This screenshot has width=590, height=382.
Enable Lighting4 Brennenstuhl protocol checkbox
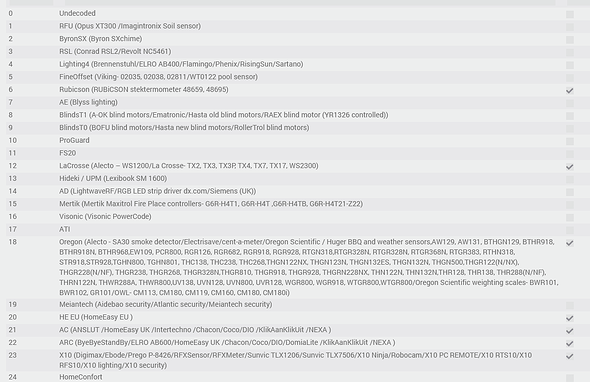570,65
